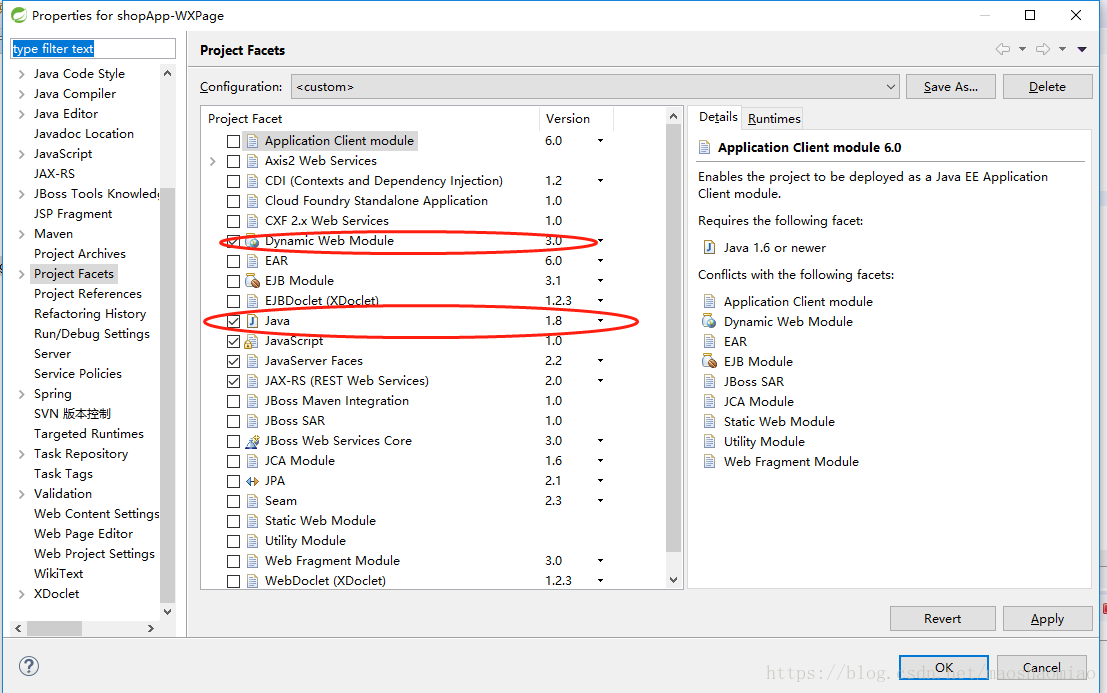The height and width of the screenshot is (693, 1107).
Task: Click the Web Fragment Module conflict icon
Action: 709,462
